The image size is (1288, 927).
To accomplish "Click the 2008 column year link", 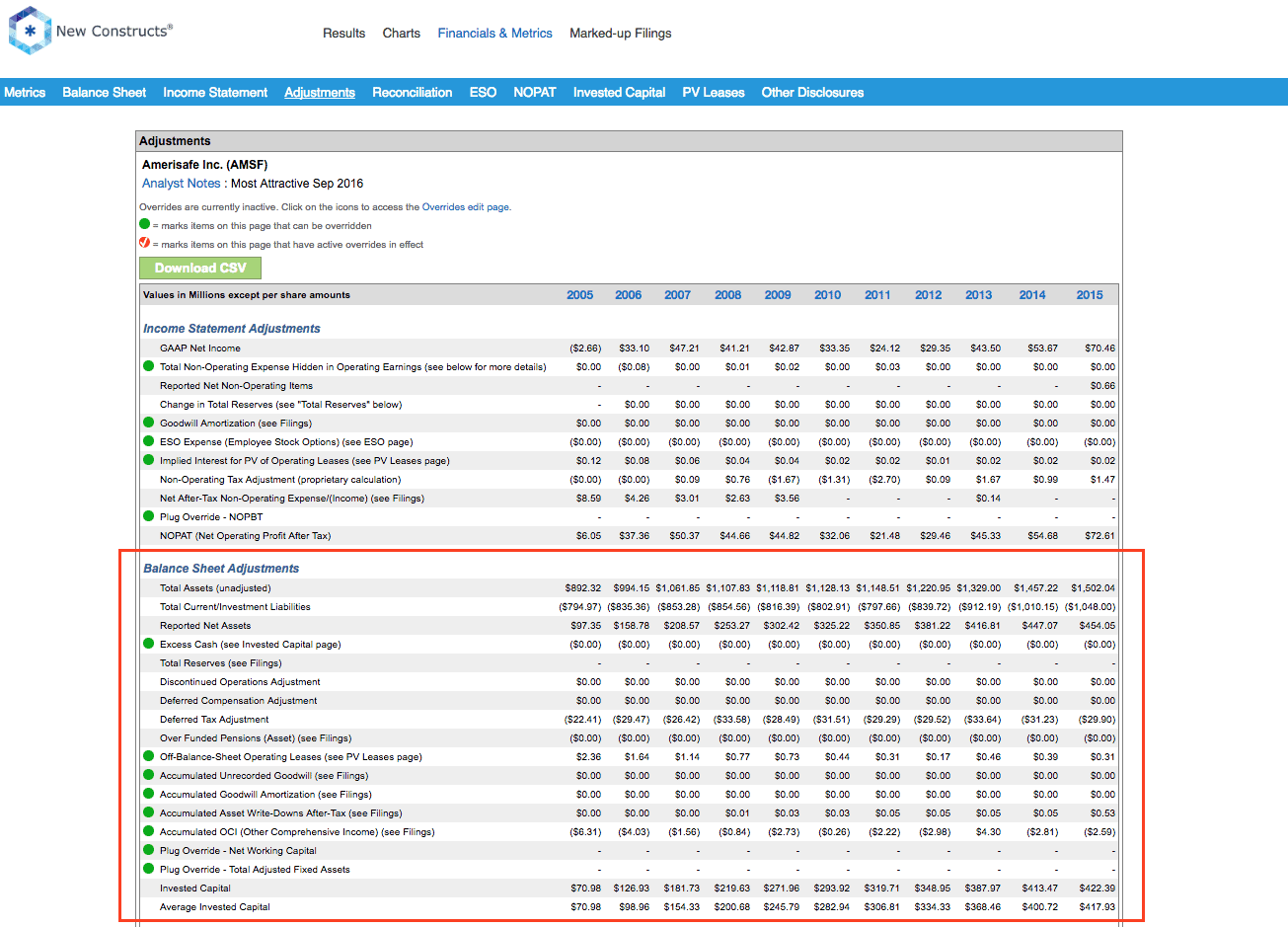I will (728, 295).
